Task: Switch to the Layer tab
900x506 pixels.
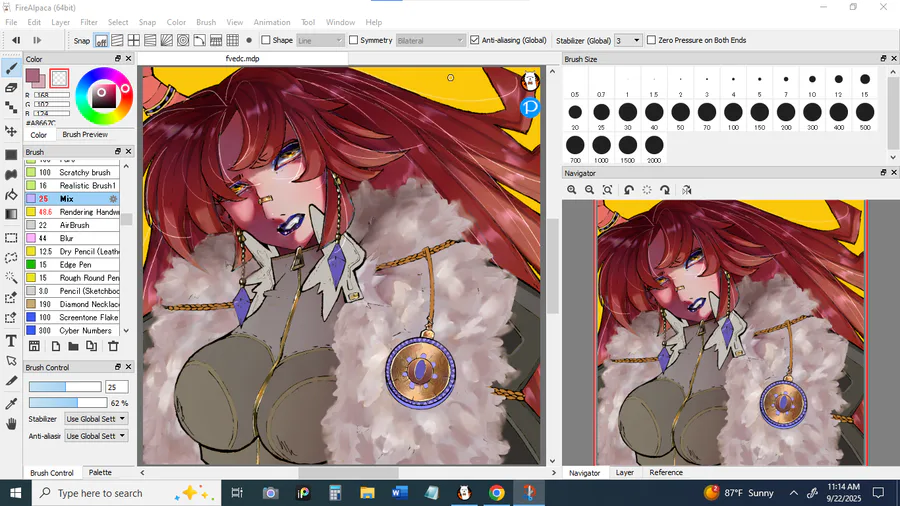Action: tap(624, 473)
